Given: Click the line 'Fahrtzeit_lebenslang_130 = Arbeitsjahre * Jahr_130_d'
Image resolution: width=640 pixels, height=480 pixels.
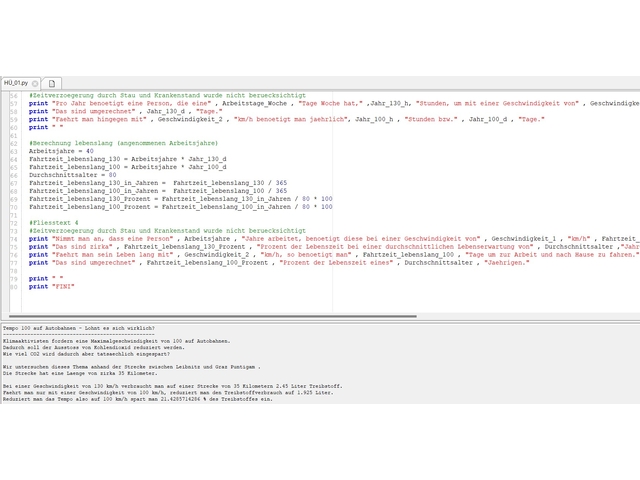Looking at the screenshot, I should tap(127, 159).
